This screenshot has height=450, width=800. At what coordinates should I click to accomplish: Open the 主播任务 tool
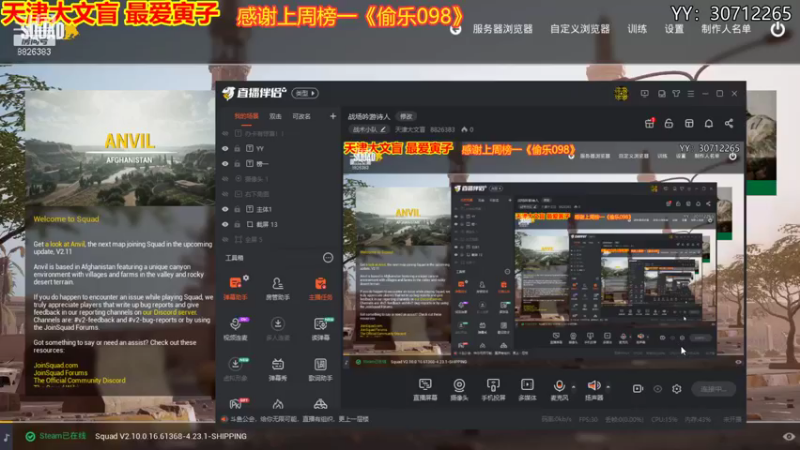tap(320, 288)
